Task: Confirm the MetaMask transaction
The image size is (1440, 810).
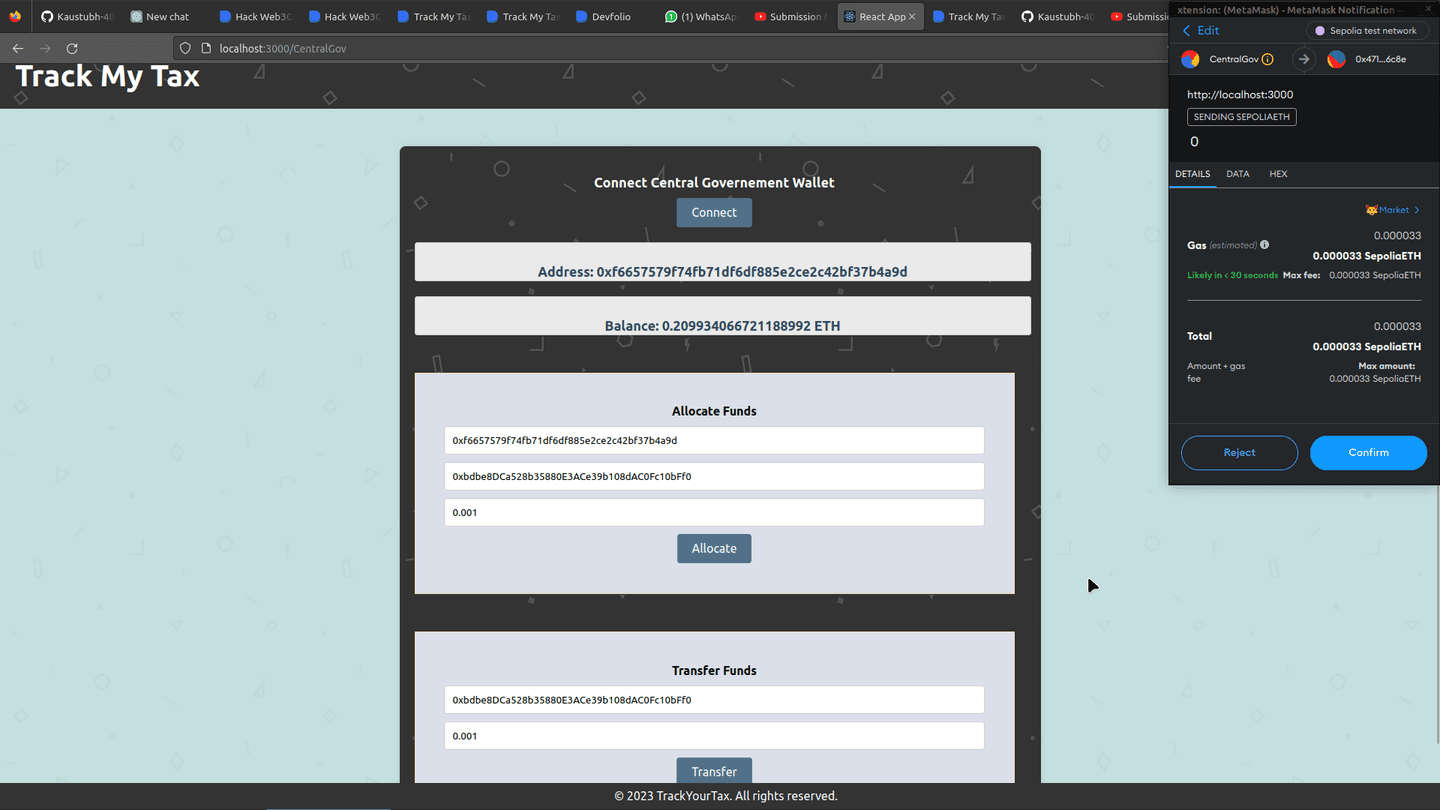Action: click(1368, 452)
